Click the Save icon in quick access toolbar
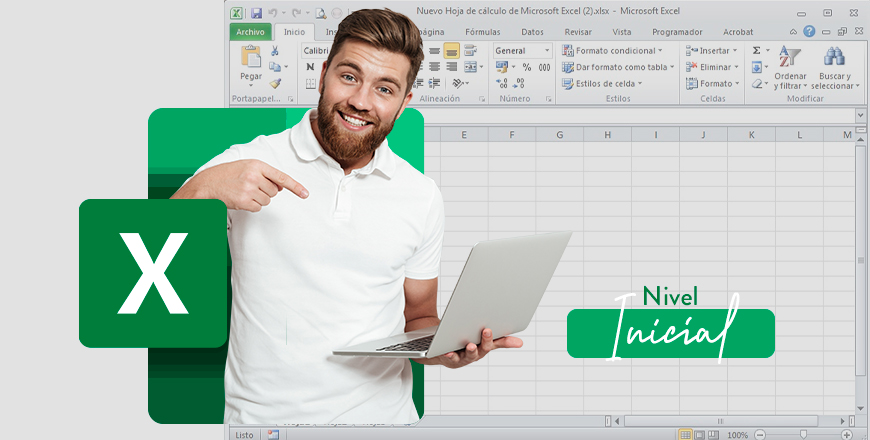This screenshot has width=870, height=440. tap(256, 13)
